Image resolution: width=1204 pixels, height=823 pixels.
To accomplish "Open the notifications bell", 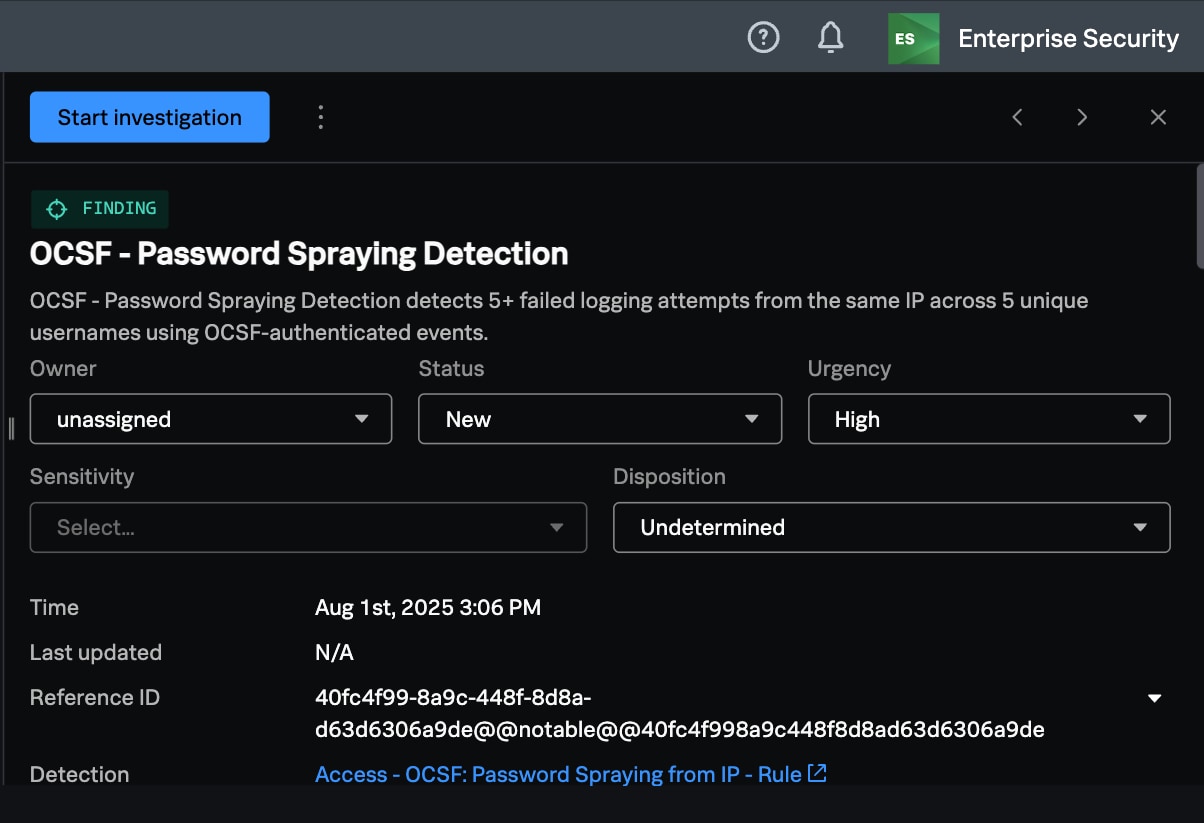I will [x=830, y=38].
